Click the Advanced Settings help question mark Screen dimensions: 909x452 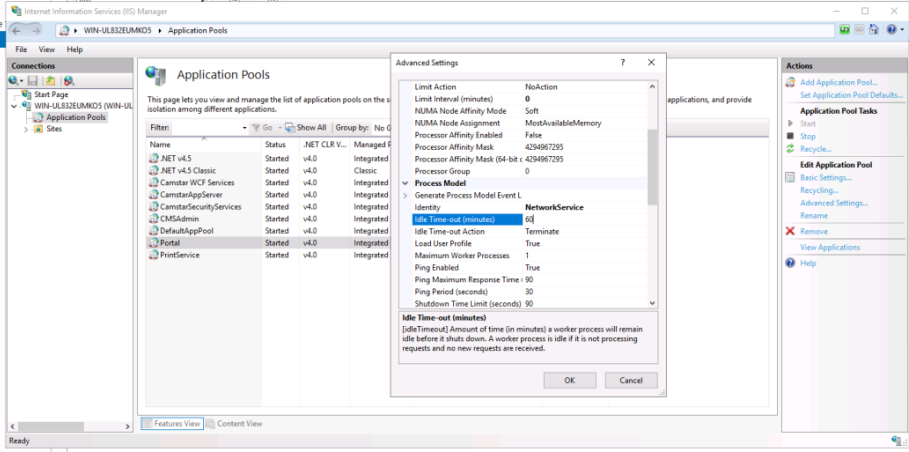(623, 63)
